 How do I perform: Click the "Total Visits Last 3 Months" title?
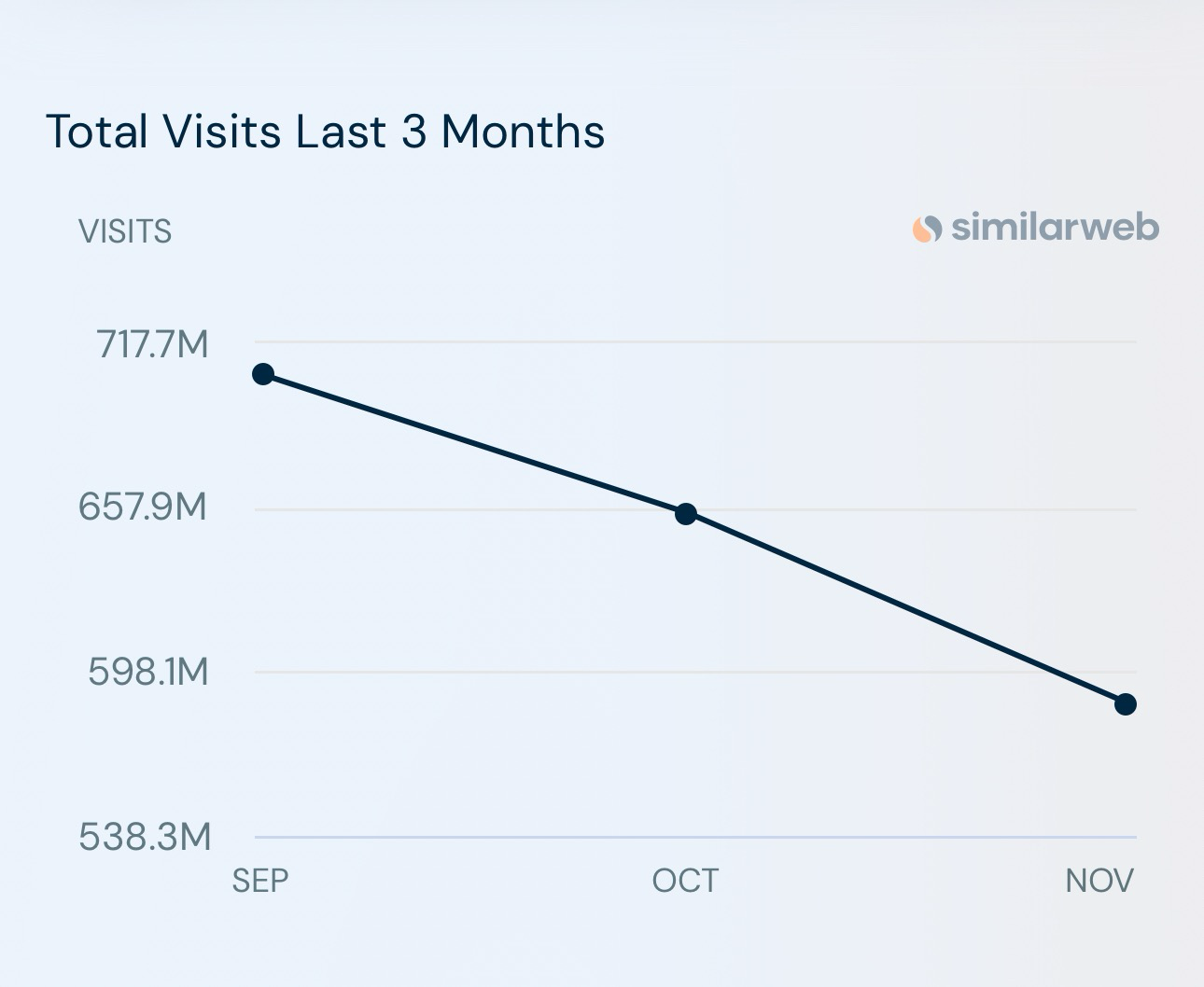point(325,132)
